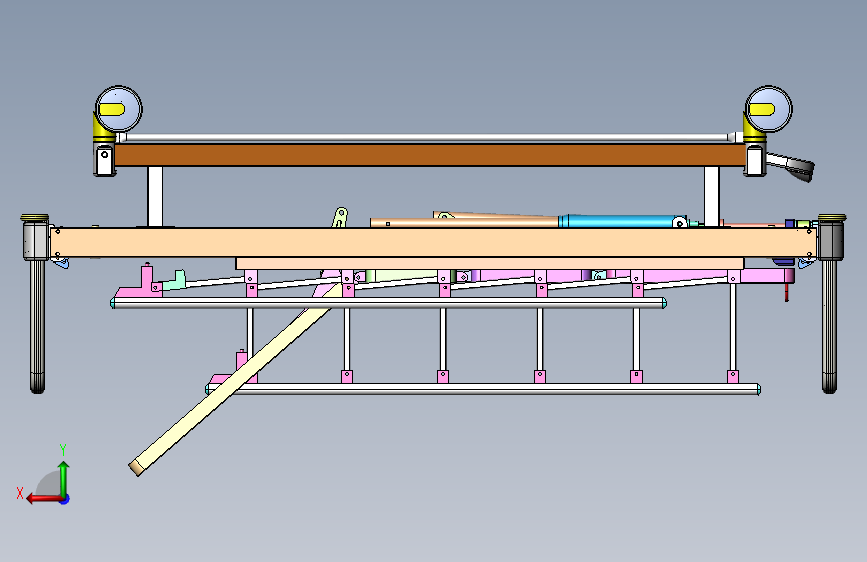The width and height of the screenshot is (867, 562).
Task: Select the large peach main frame beam
Action: (x=433, y=242)
